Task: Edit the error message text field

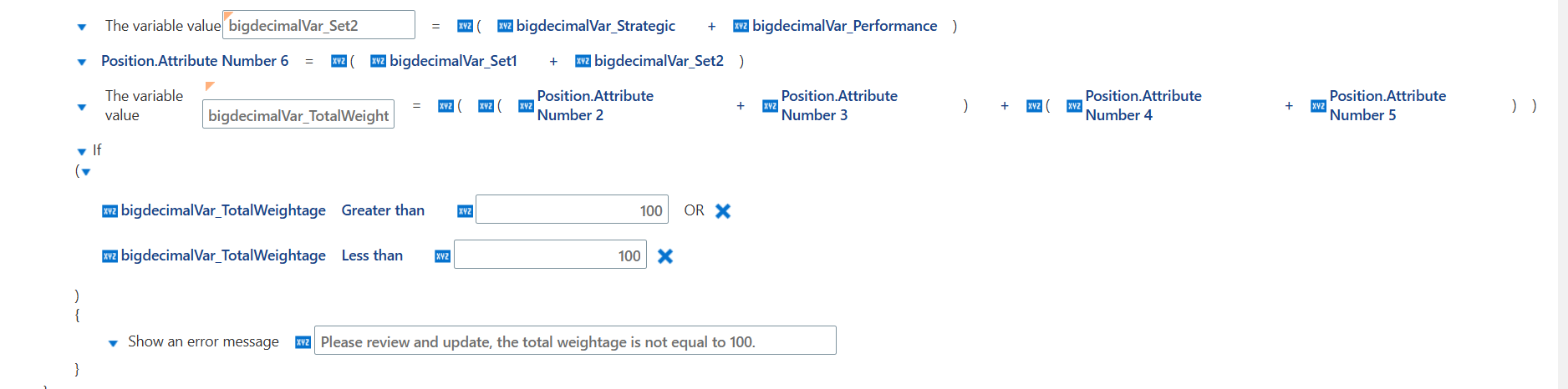Action: pyautogui.click(x=575, y=341)
